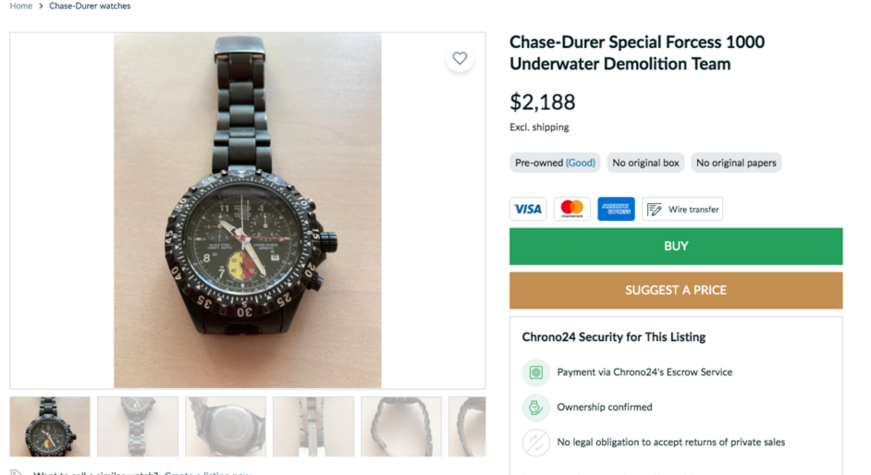871x475 pixels.
Task: Select the second watch thumbnail
Action: coord(138,426)
